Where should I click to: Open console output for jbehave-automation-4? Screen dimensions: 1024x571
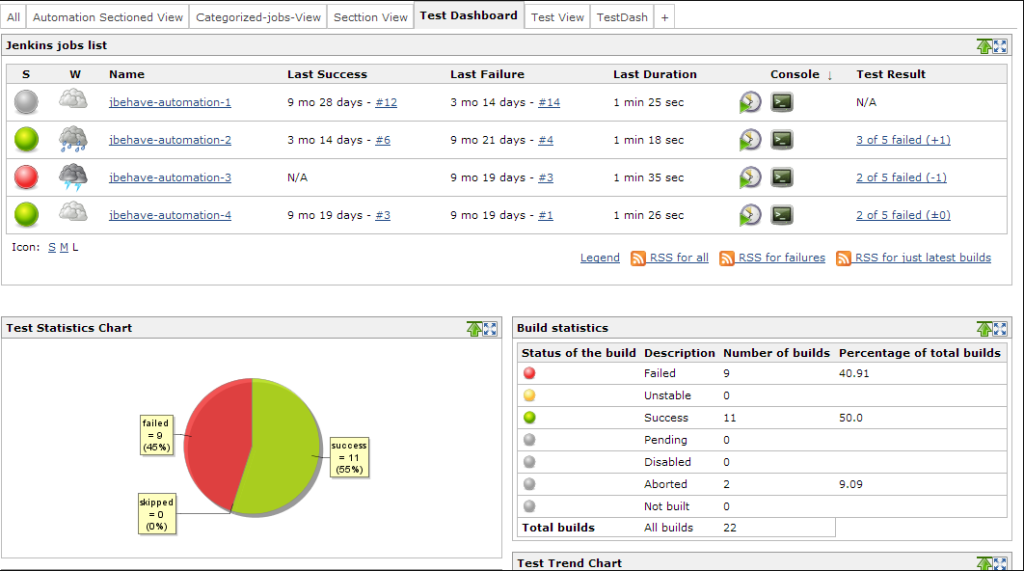tap(782, 215)
